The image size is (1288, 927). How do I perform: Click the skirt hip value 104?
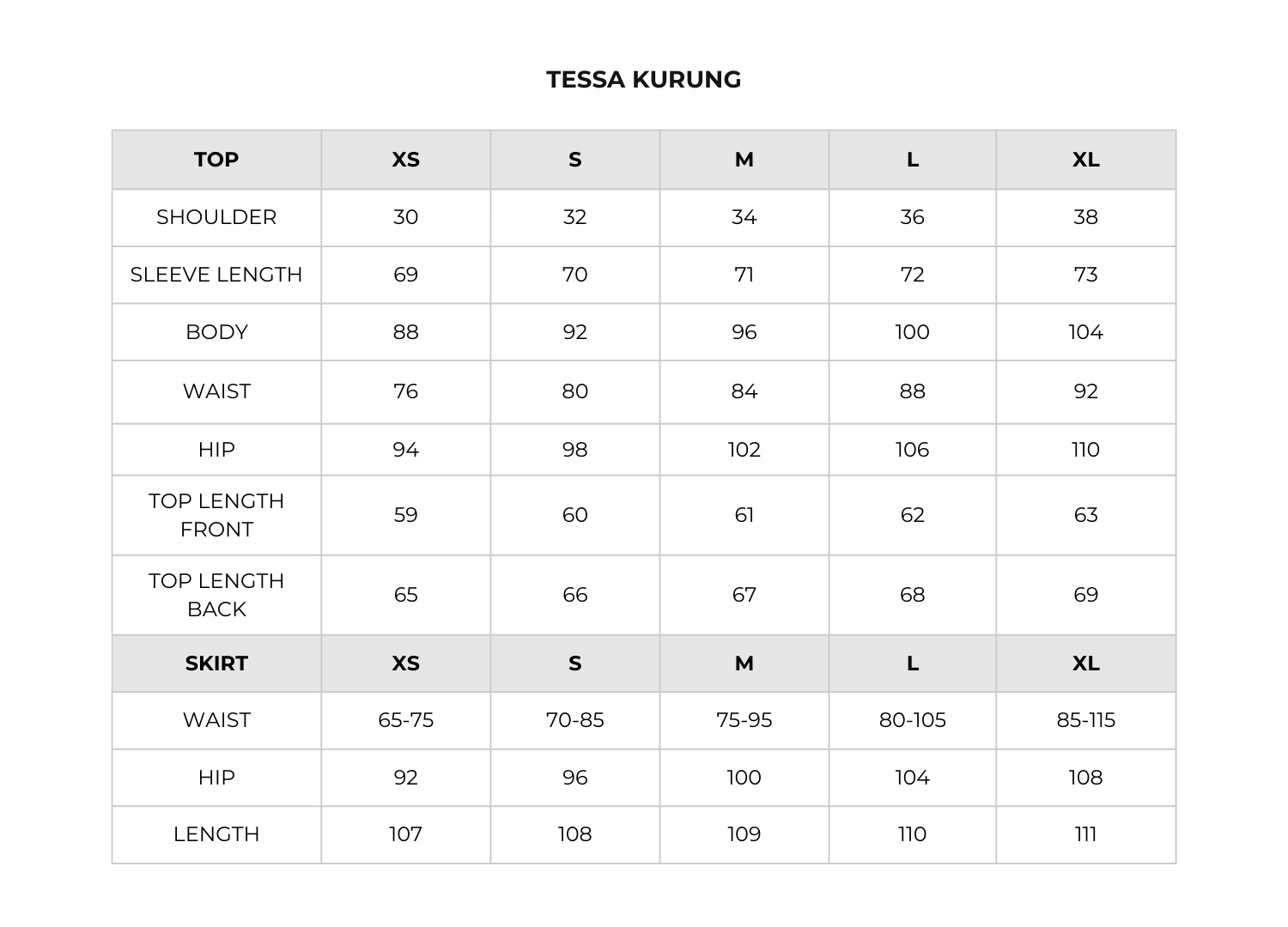tap(912, 778)
